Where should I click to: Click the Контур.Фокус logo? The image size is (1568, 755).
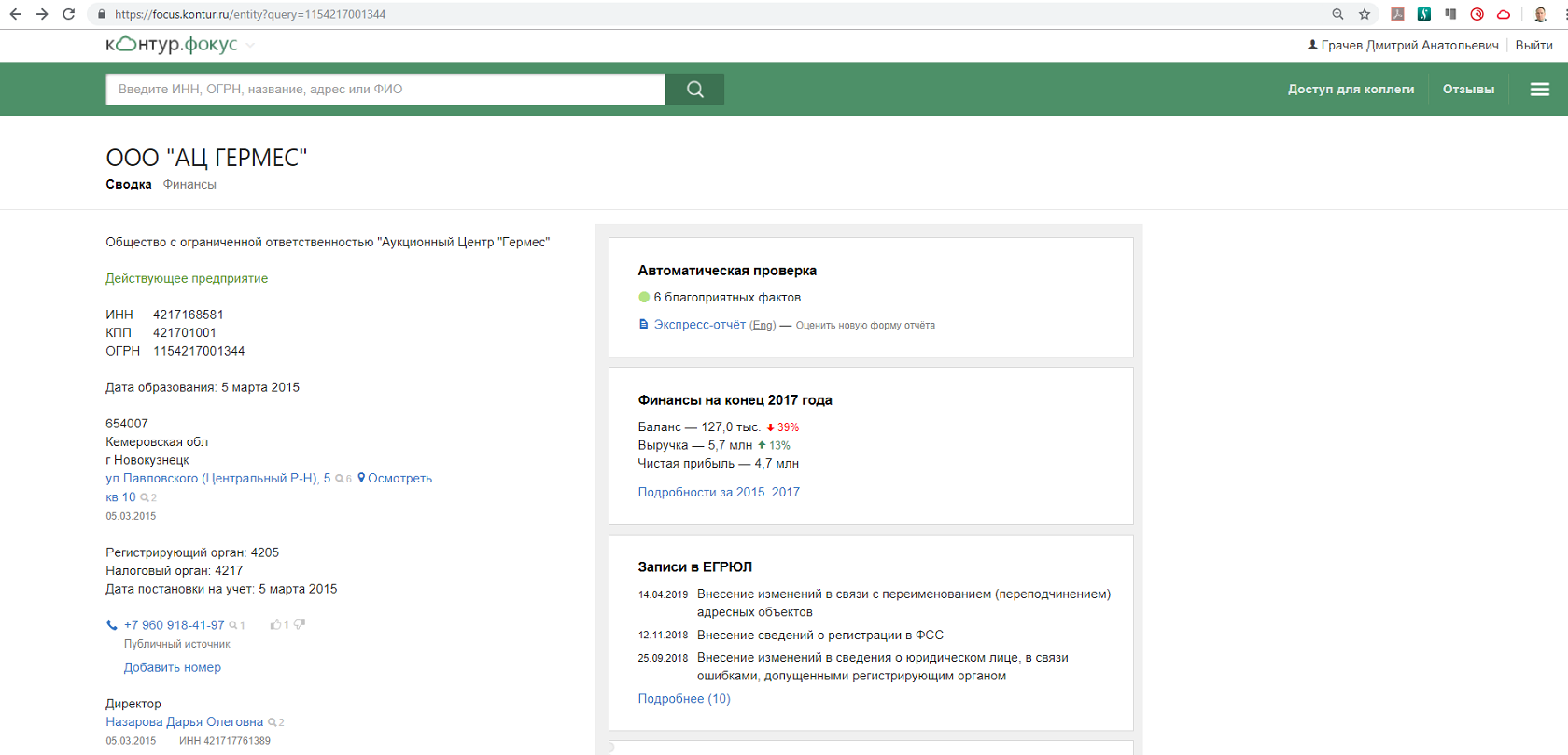pyautogui.click(x=172, y=45)
